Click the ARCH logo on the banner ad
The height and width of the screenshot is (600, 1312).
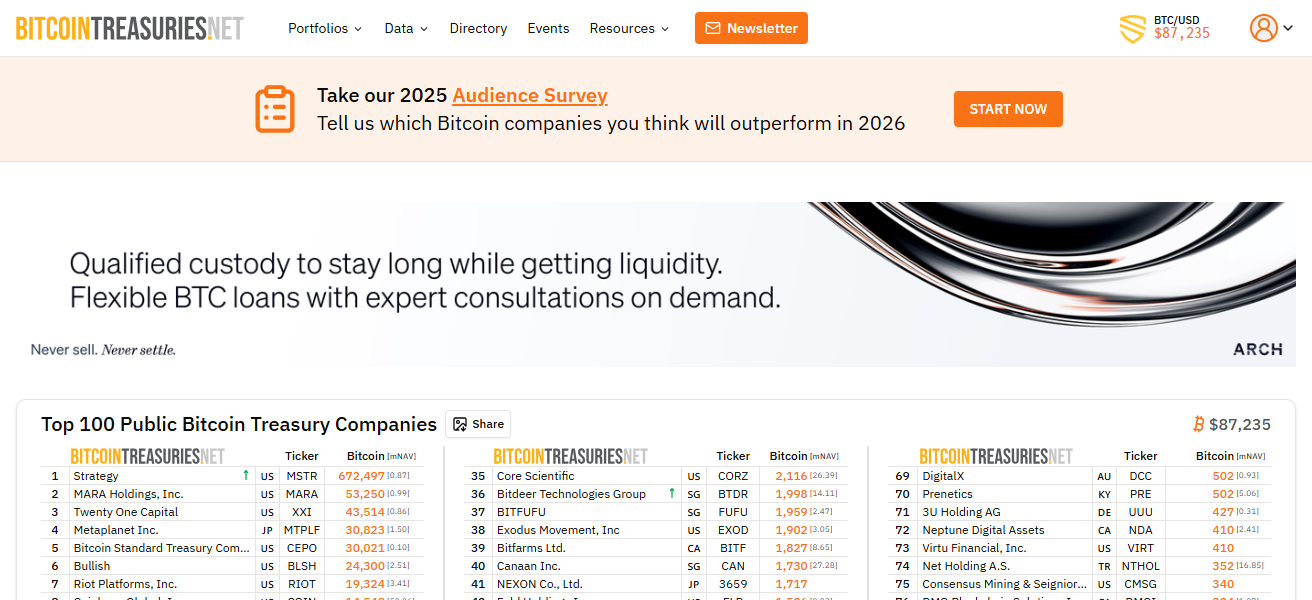tap(1257, 349)
